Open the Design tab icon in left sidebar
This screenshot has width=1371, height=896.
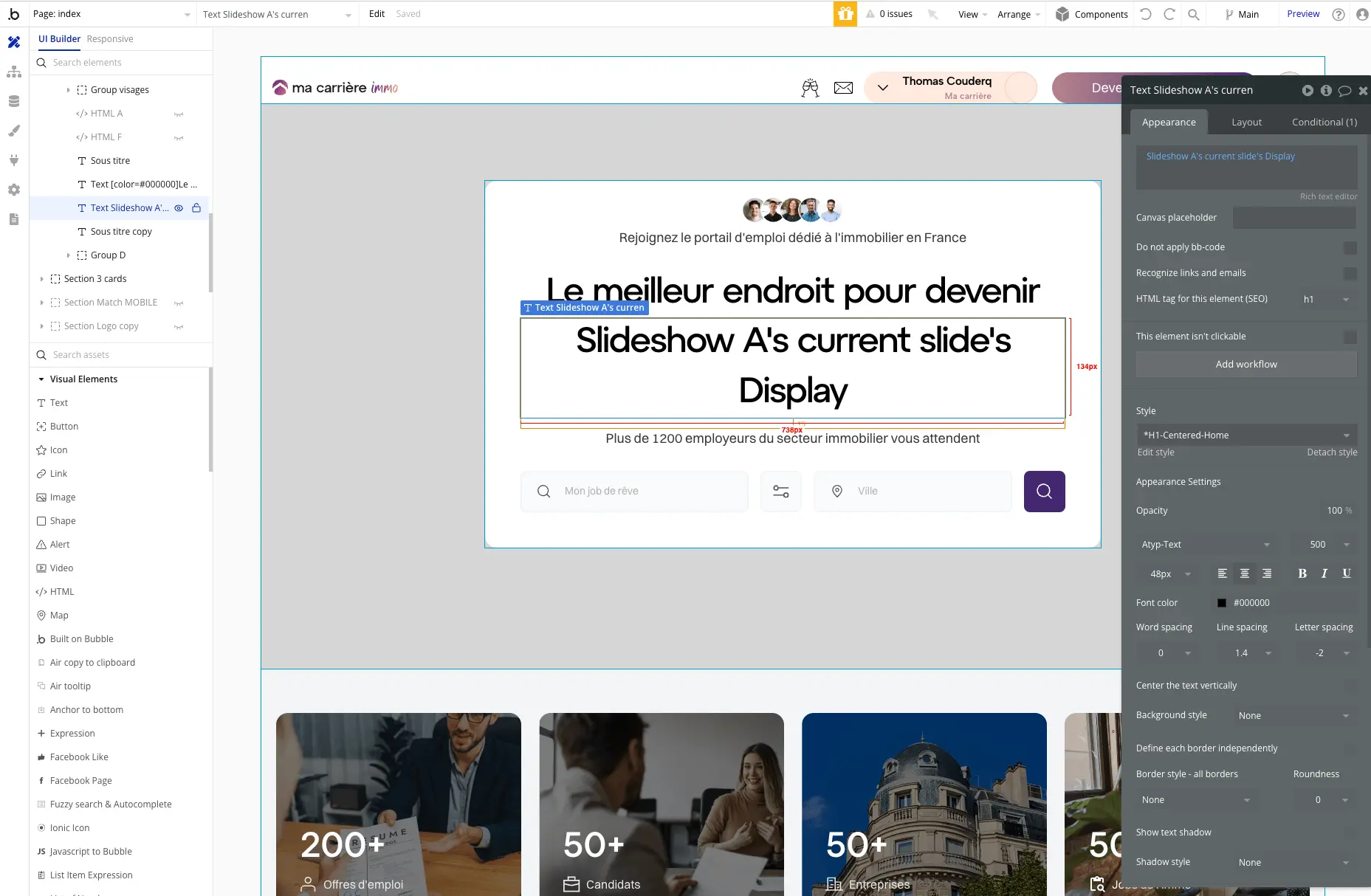[x=14, y=42]
